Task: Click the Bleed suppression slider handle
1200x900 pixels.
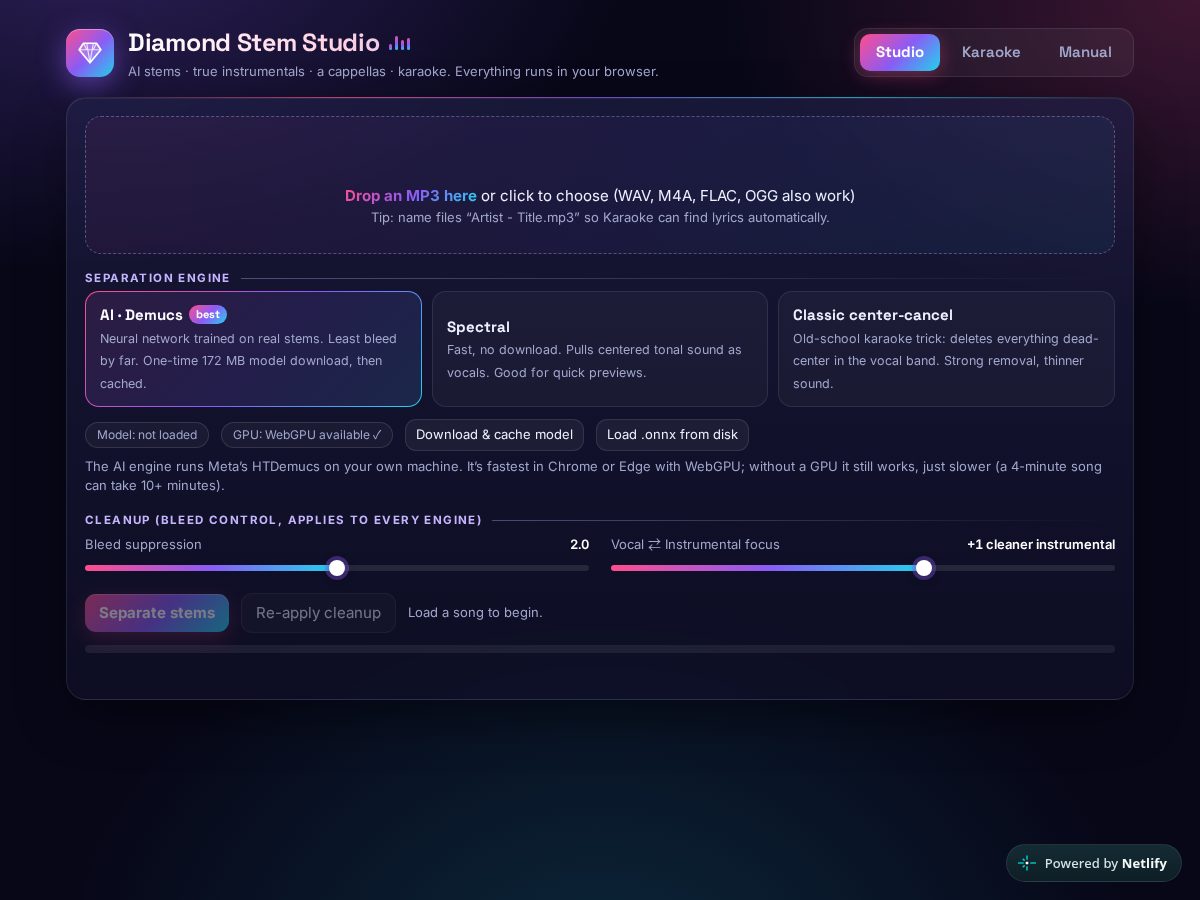Action: [x=337, y=568]
